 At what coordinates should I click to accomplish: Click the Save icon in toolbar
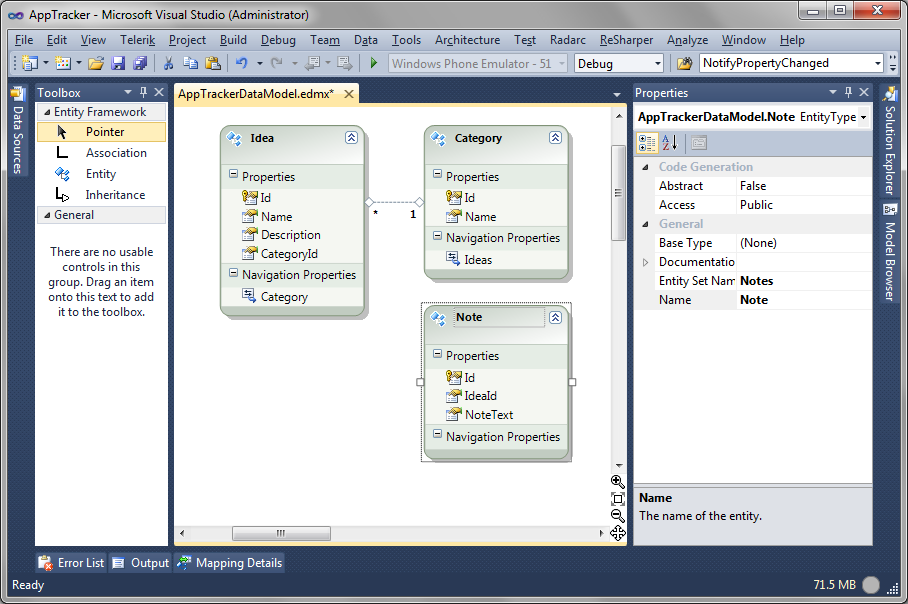click(118, 63)
